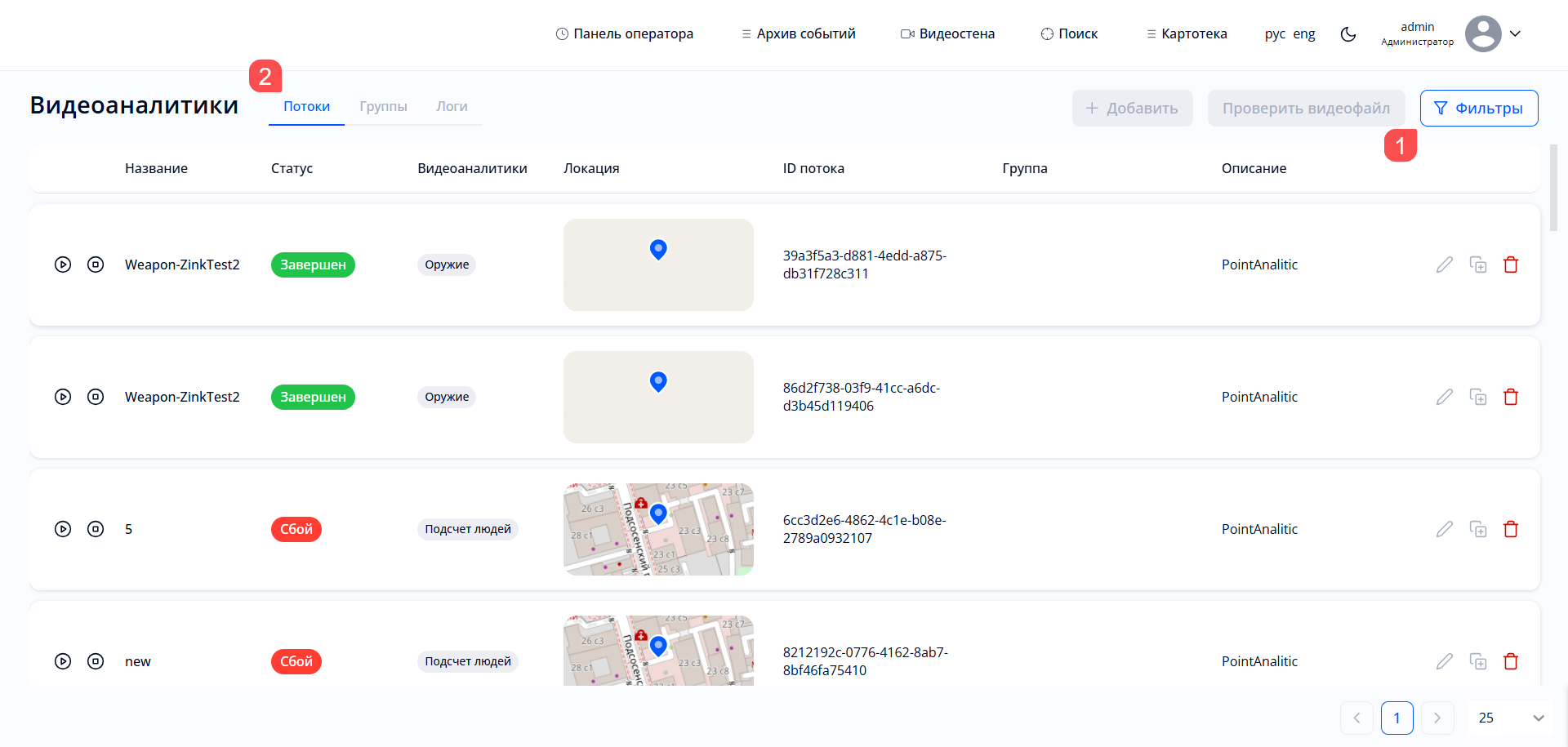This screenshot has width=1568, height=747.
Task: Stop the stream named 5
Action: 96,529
